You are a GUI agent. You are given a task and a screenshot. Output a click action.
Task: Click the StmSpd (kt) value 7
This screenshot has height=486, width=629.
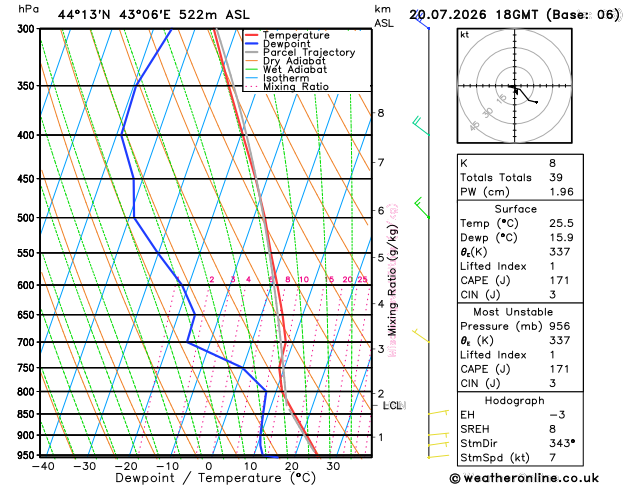(552, 458)
